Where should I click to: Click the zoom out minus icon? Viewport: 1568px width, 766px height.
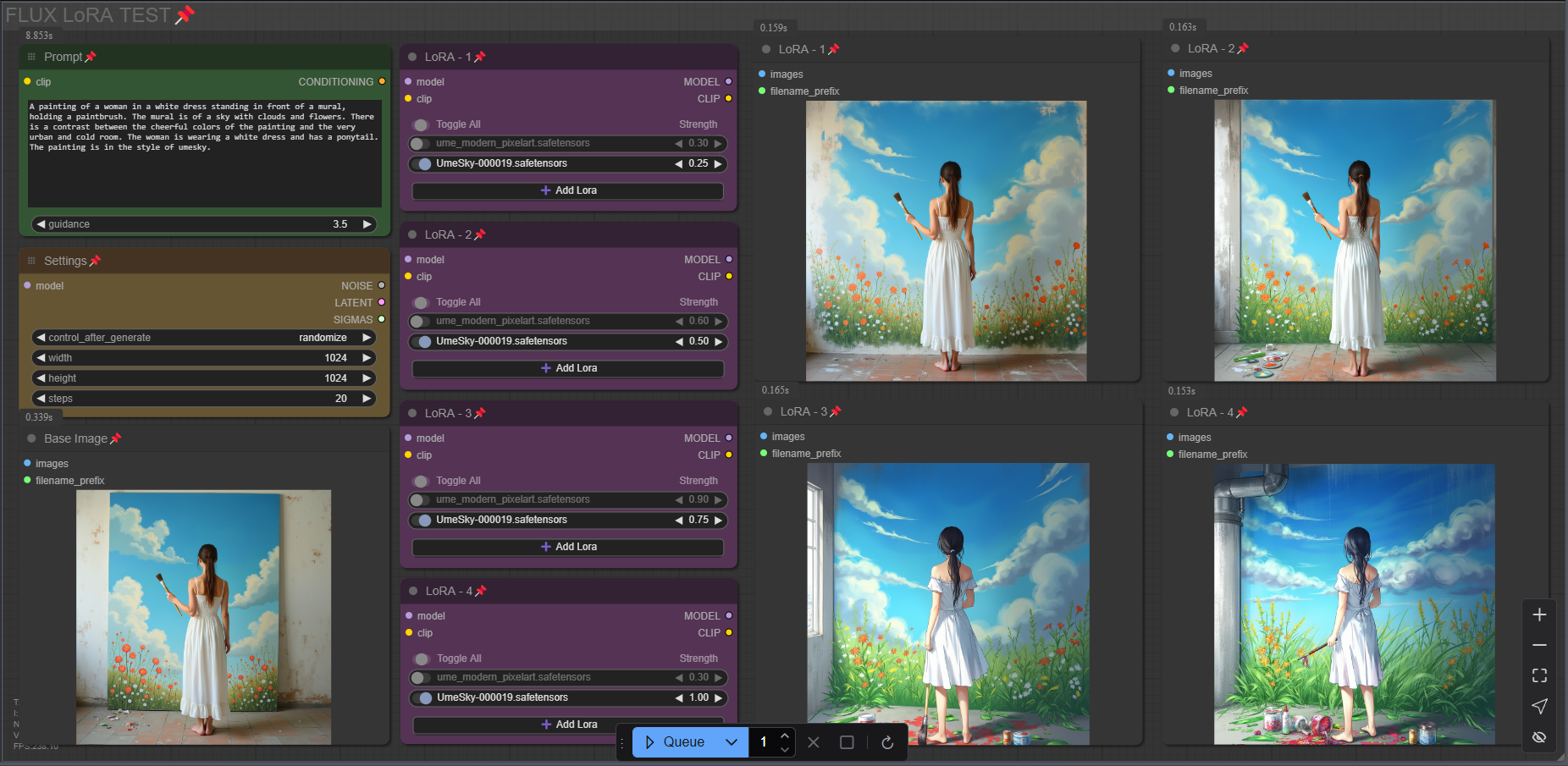pyautogui.click(x=1539, y=645)
